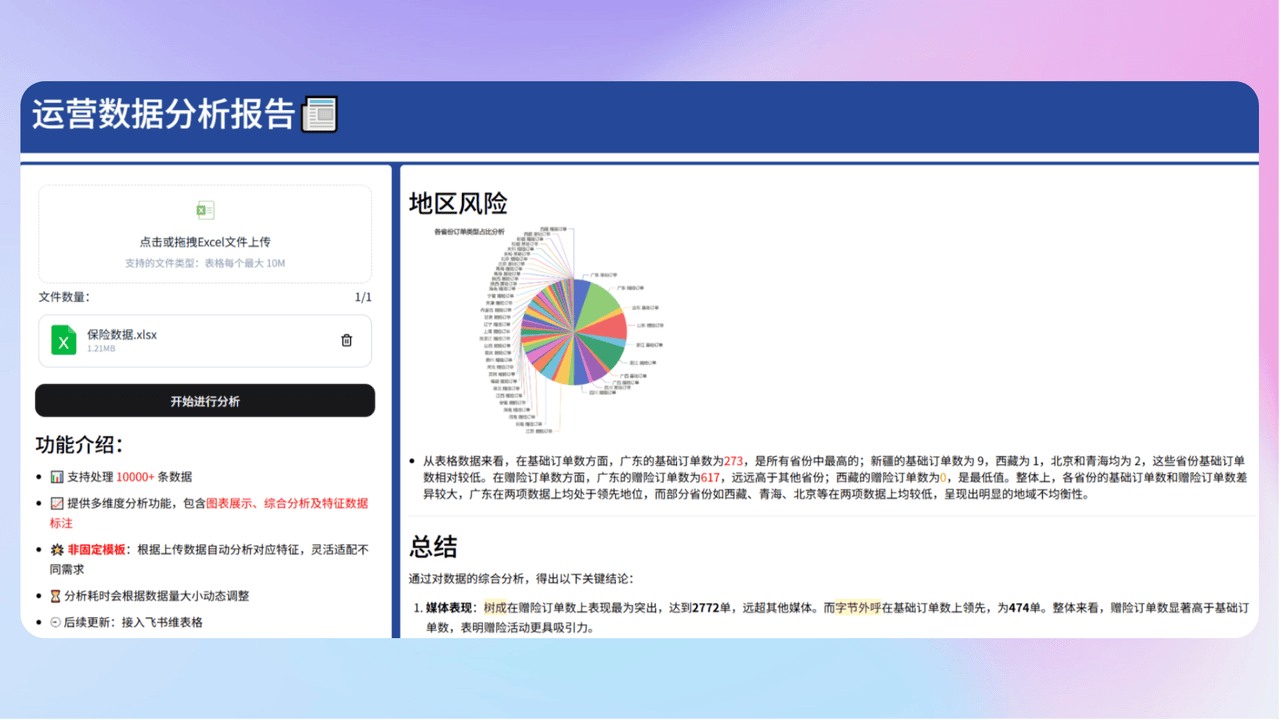The width and height of the screenshot is (1280, 720).
Task: Click the icon before 非固定模板
Action: [x=57, y=550]
